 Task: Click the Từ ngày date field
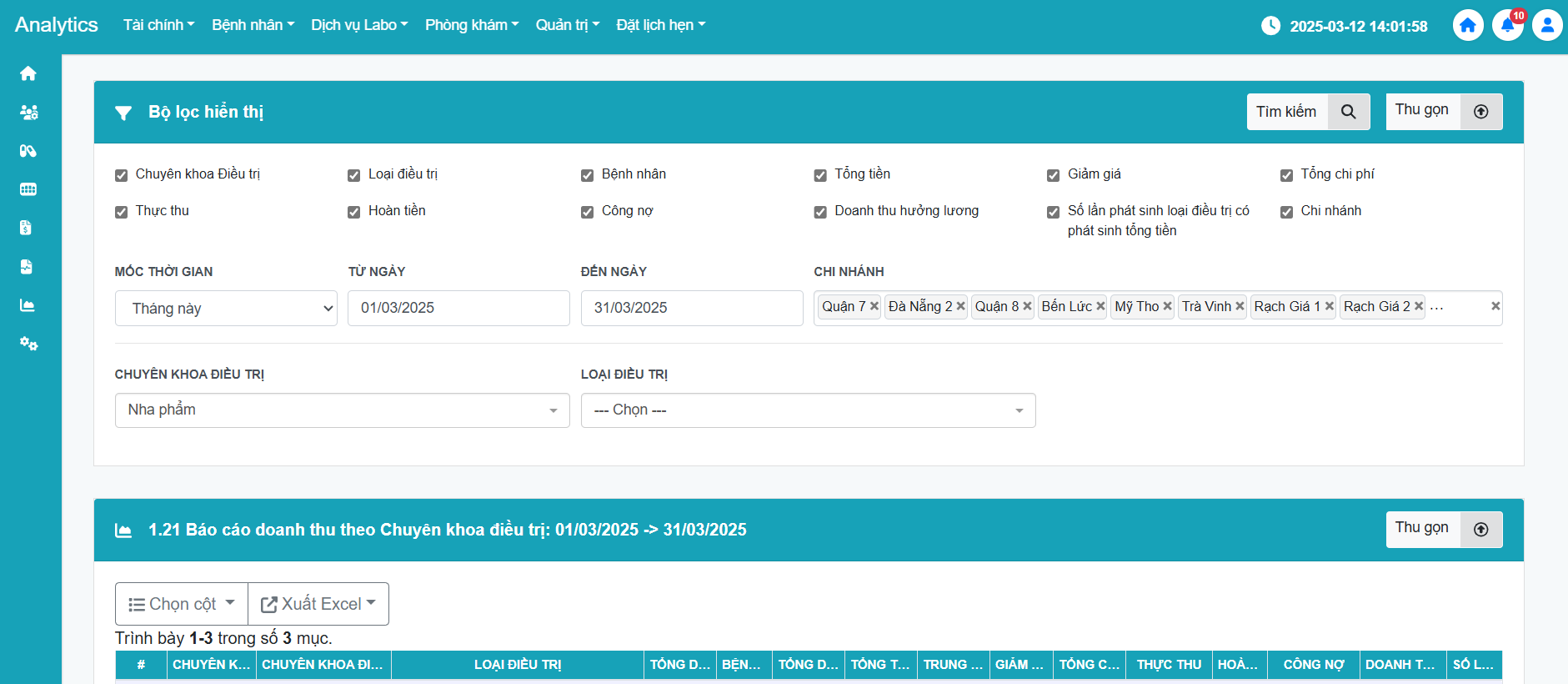click(458, 308)
